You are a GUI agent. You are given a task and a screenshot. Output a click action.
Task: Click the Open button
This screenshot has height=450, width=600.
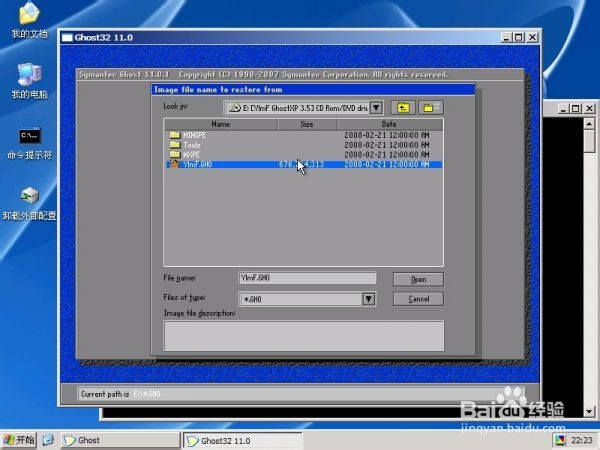[418, 279]
